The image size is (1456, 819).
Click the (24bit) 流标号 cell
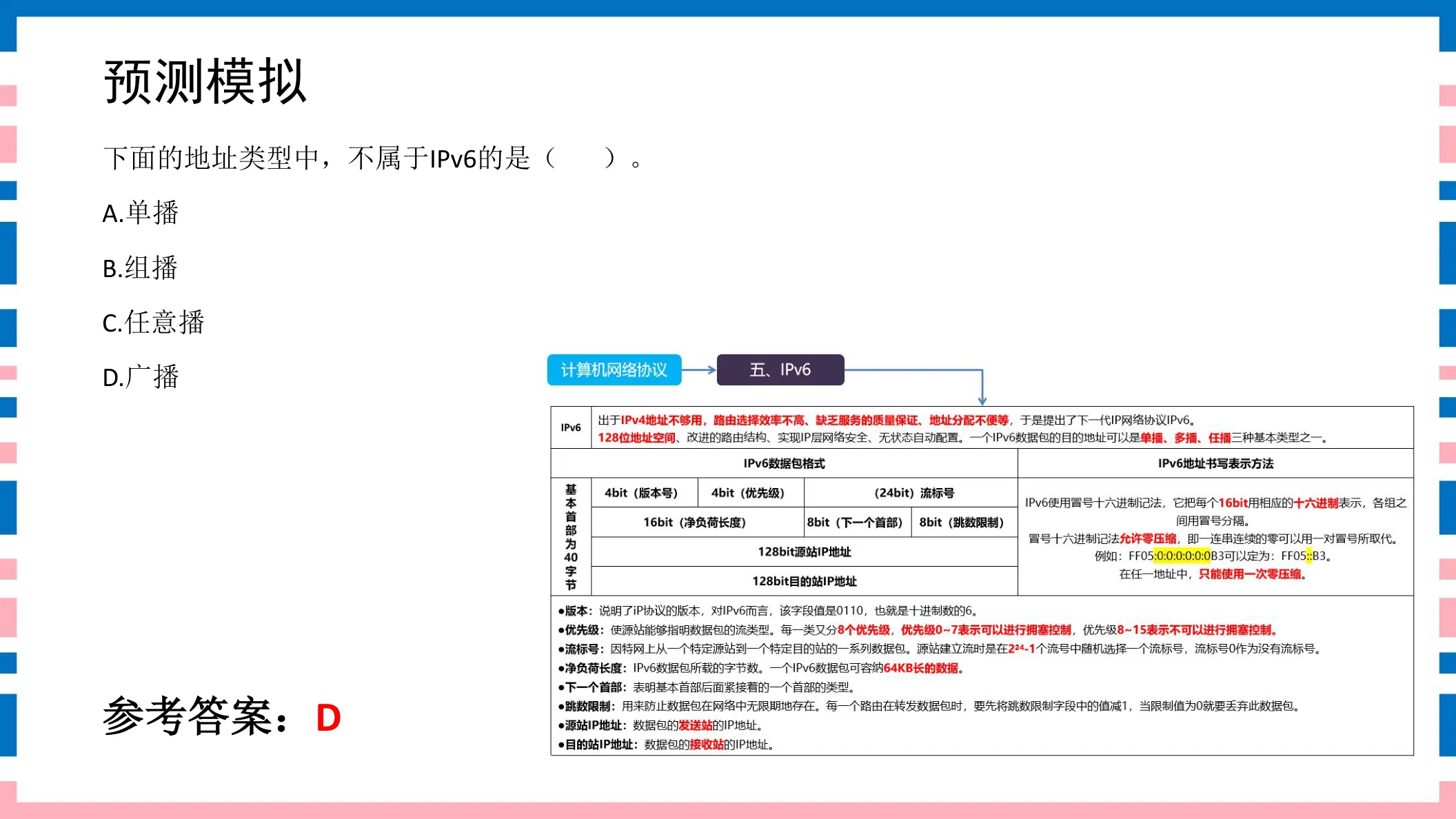pyautogui.click(x=911, y=493)
